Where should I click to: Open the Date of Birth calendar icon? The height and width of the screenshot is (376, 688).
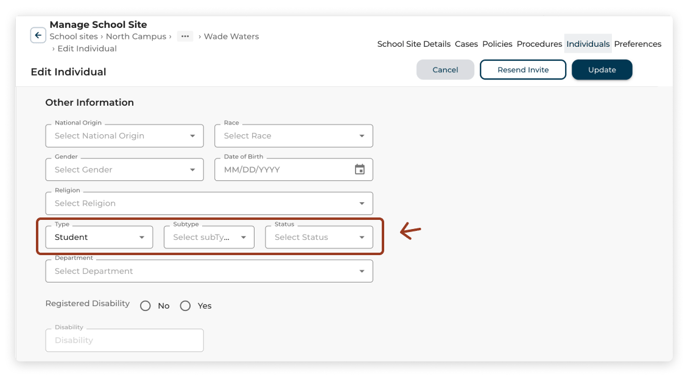[360, 169]
